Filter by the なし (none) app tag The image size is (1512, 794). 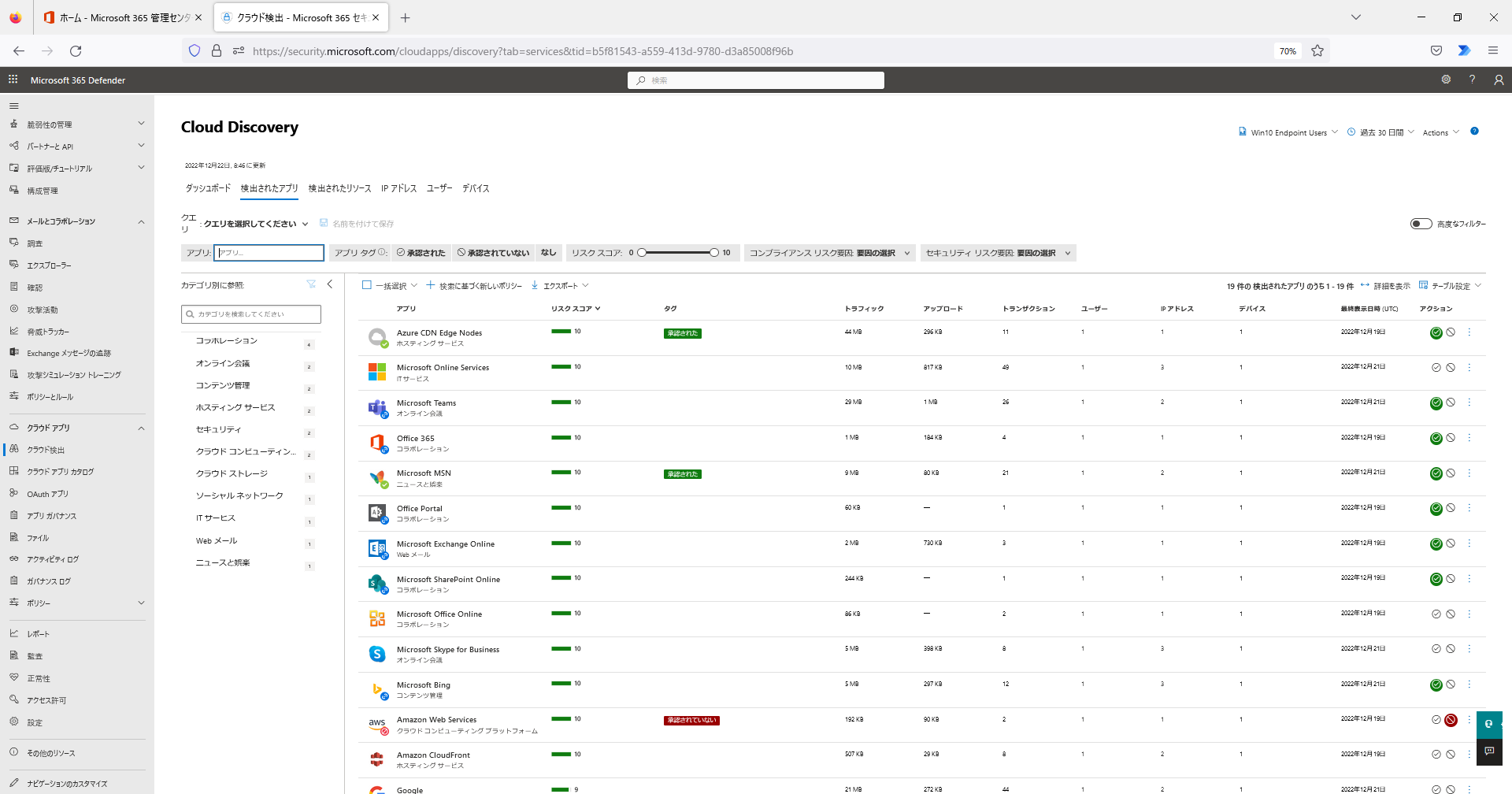(549, 253)
